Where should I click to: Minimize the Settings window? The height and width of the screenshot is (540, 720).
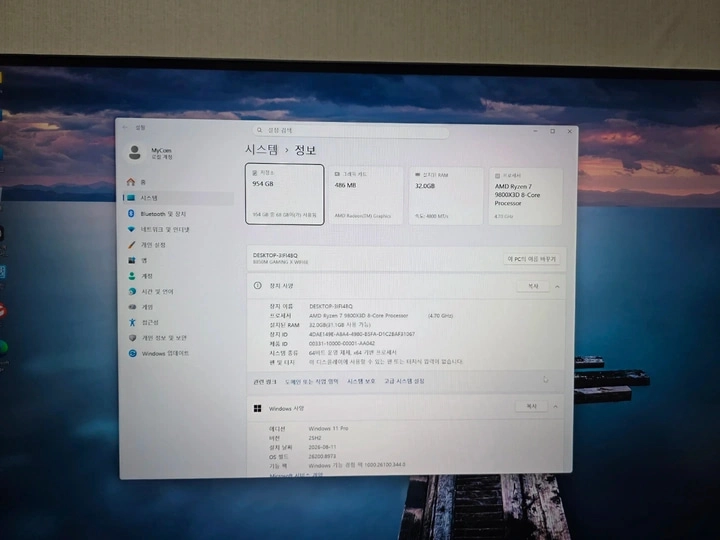tap(535, 131)
